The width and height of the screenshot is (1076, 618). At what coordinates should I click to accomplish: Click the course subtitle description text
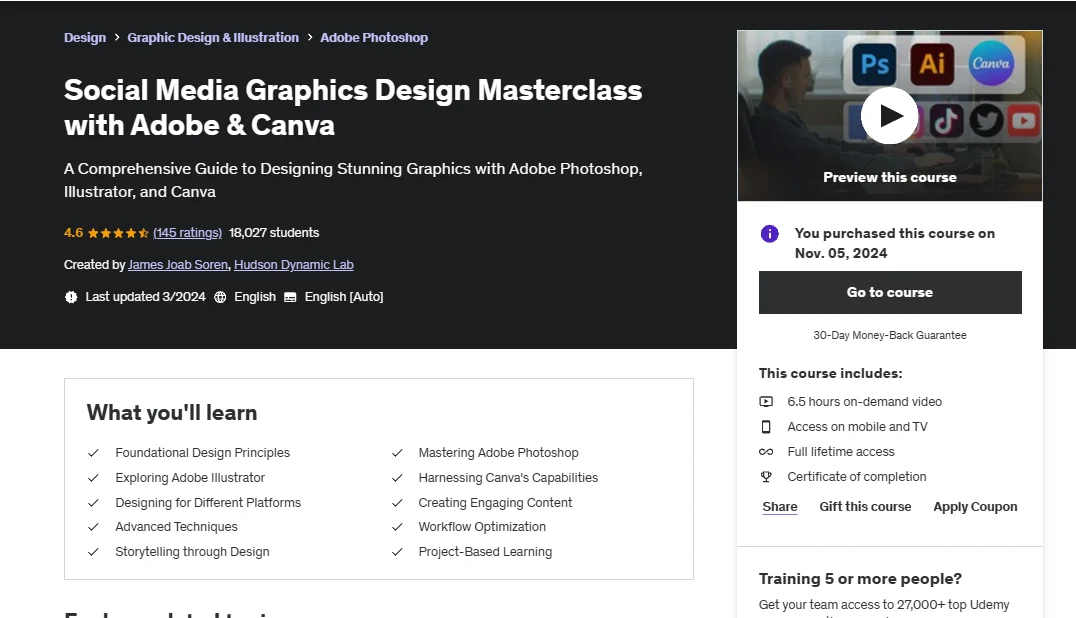[x=353, y=180]
